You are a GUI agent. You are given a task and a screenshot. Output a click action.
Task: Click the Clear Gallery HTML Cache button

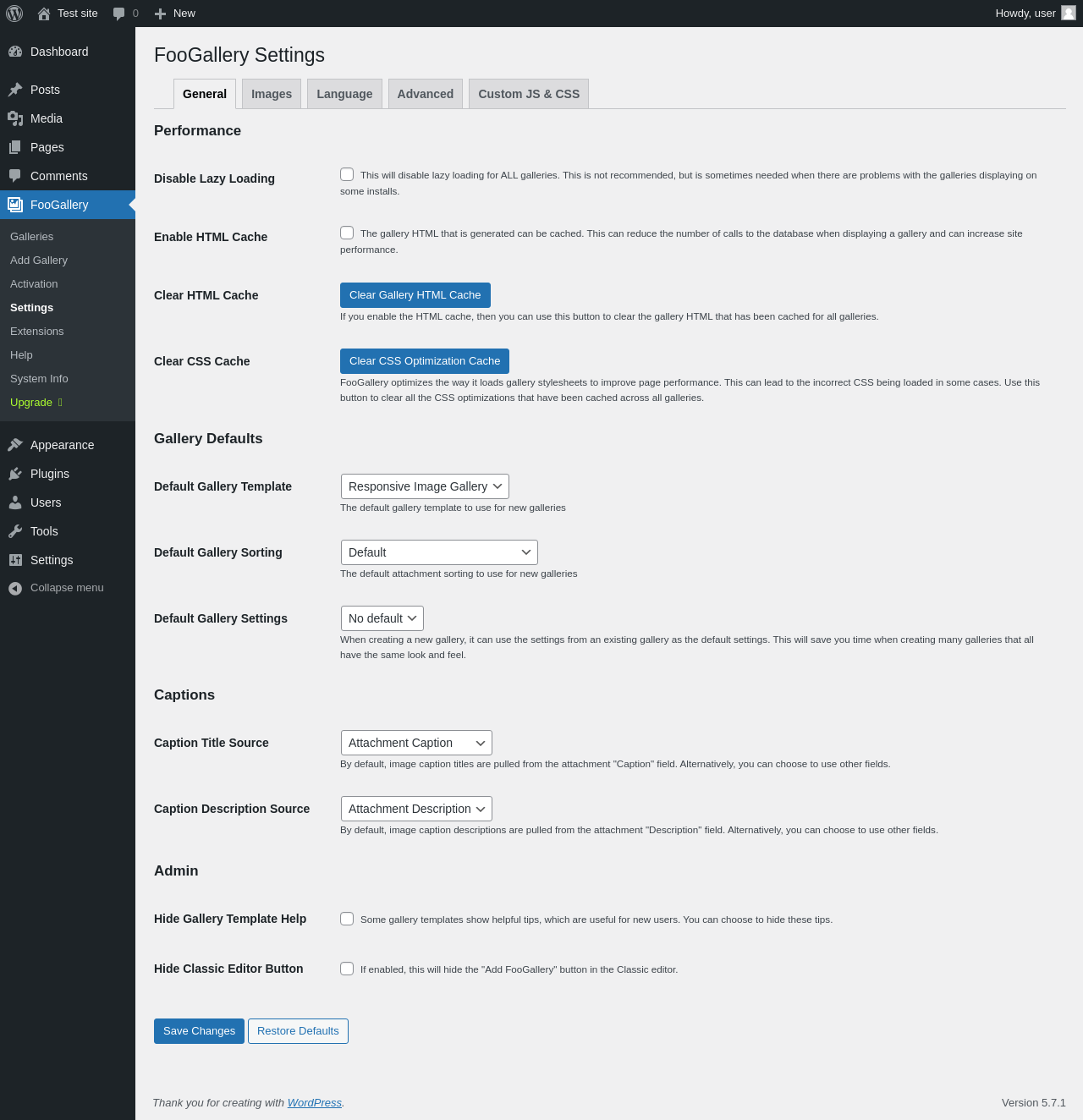click(415, 295)
